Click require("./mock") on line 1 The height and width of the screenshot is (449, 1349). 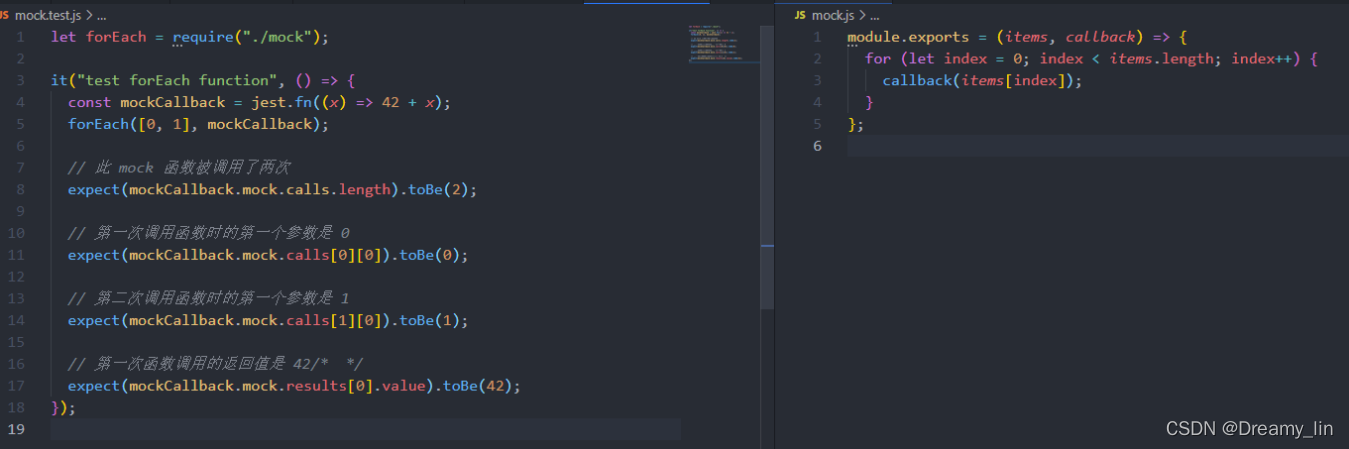246,37
